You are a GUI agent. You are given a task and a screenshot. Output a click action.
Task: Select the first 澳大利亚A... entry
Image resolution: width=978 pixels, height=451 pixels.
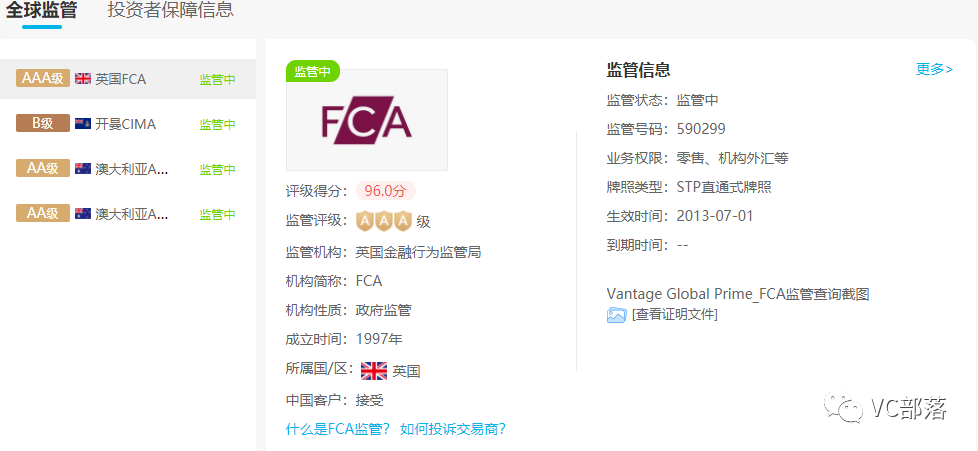pos(128,168)
